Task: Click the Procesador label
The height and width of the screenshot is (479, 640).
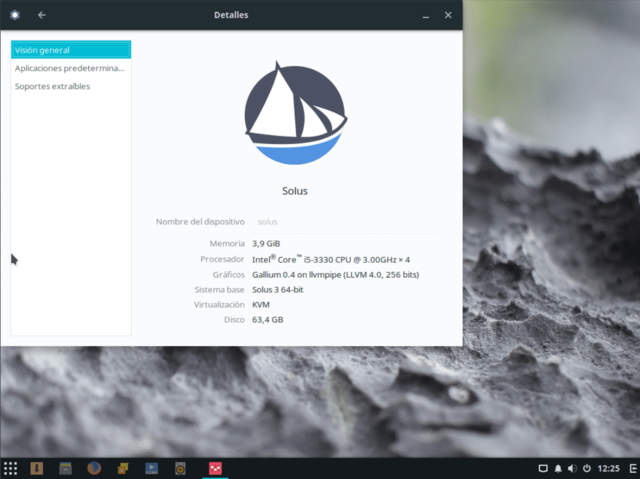Action: click(222, 259)
